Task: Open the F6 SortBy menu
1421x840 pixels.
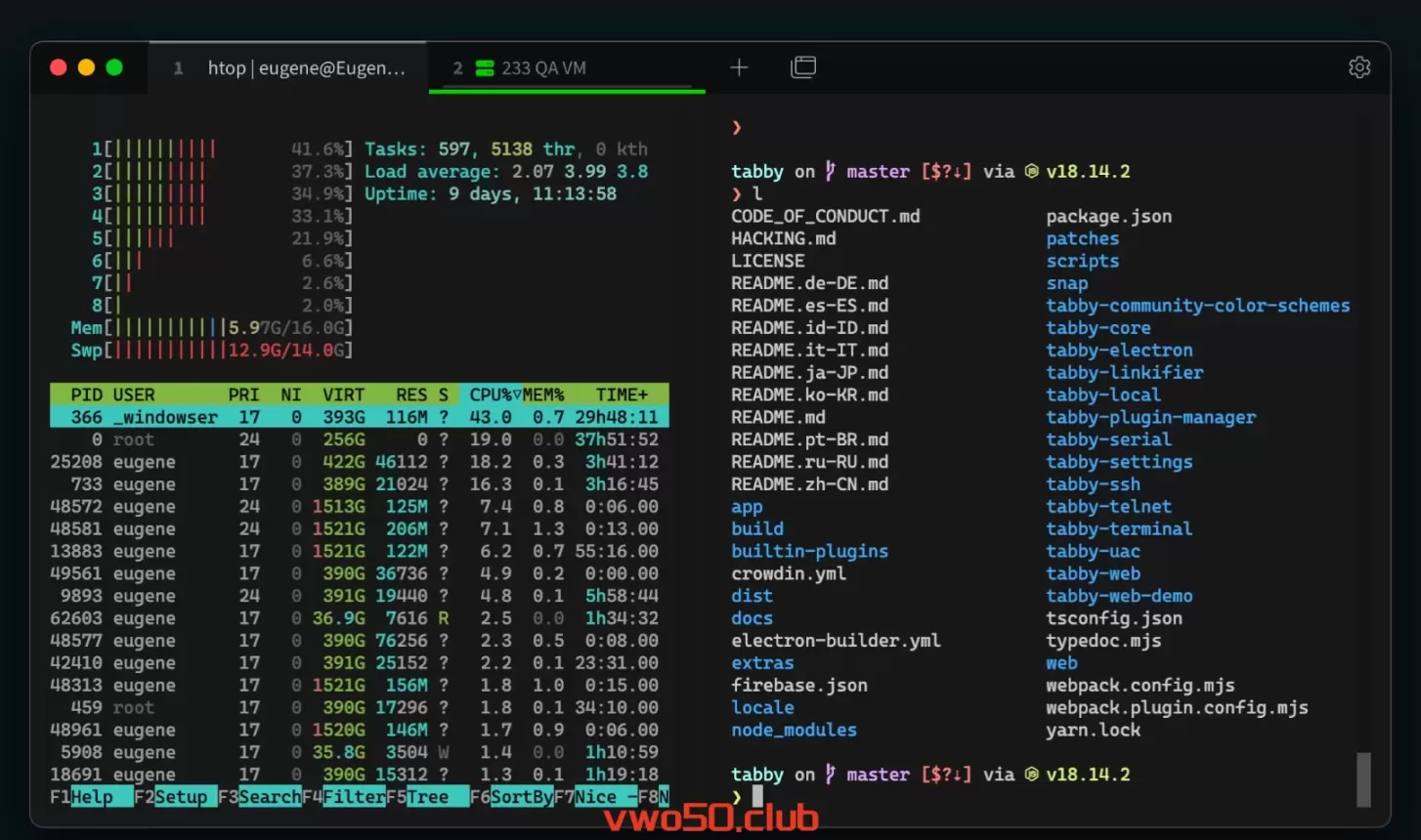Action: tap(521, 797)
